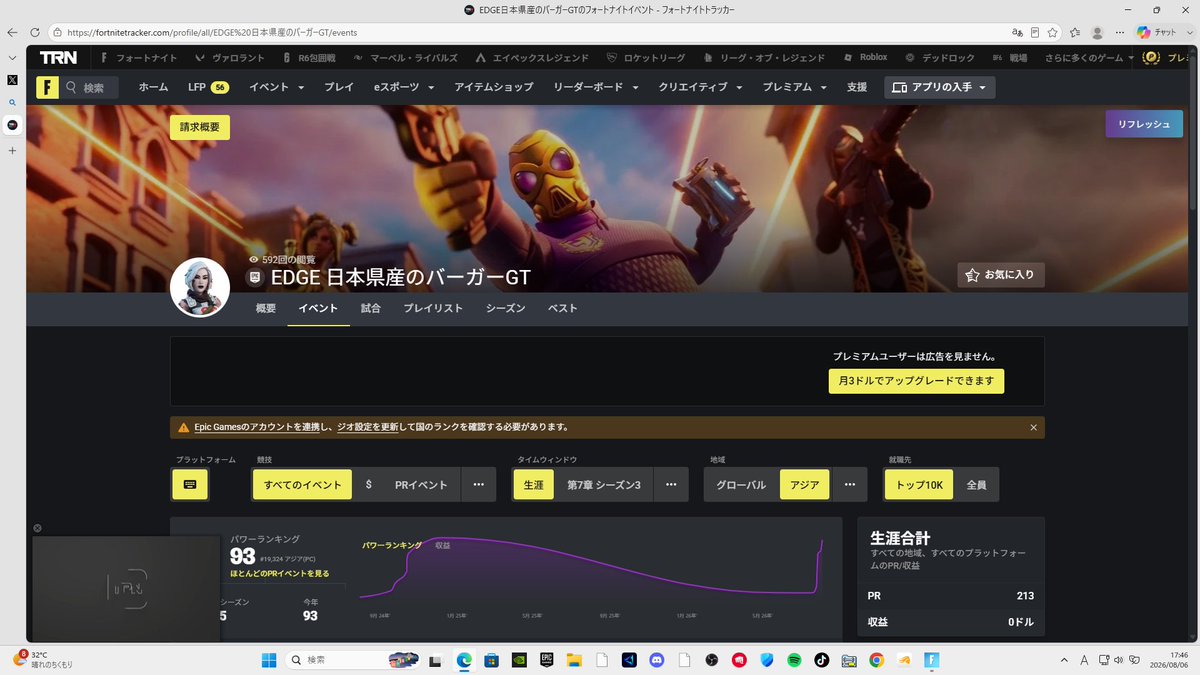This screenshot has height=675, width=1200.
Task: Select the すべてのイベント filter
Action: pyautogui.click(x=302, y=485)
